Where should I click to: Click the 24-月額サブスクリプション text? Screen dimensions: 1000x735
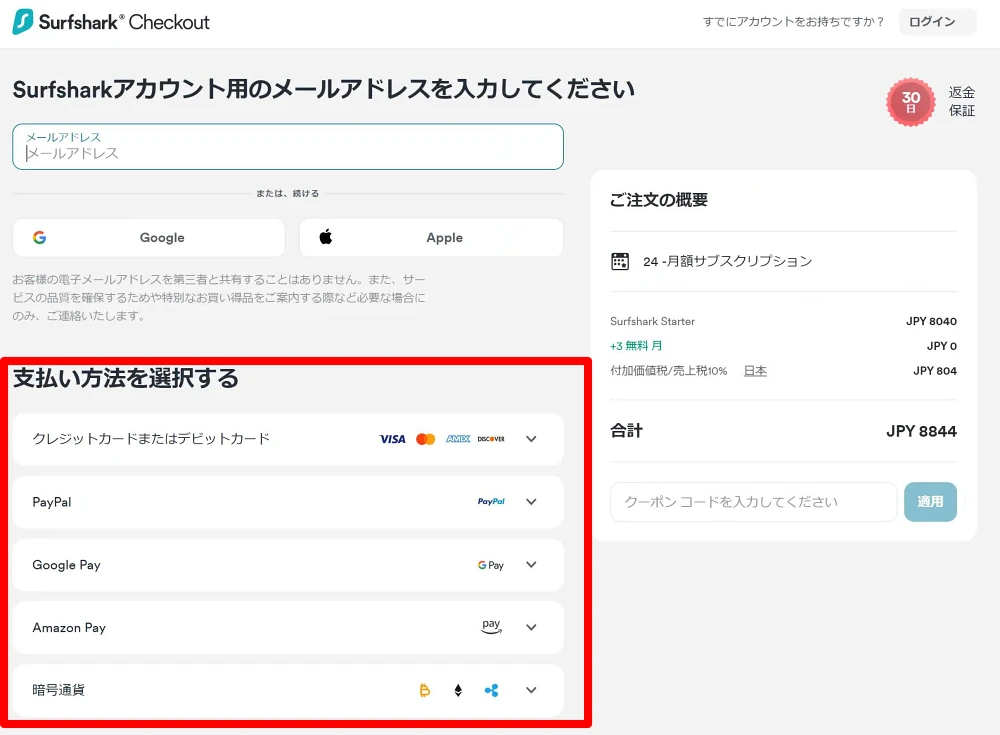pos(727,262)
